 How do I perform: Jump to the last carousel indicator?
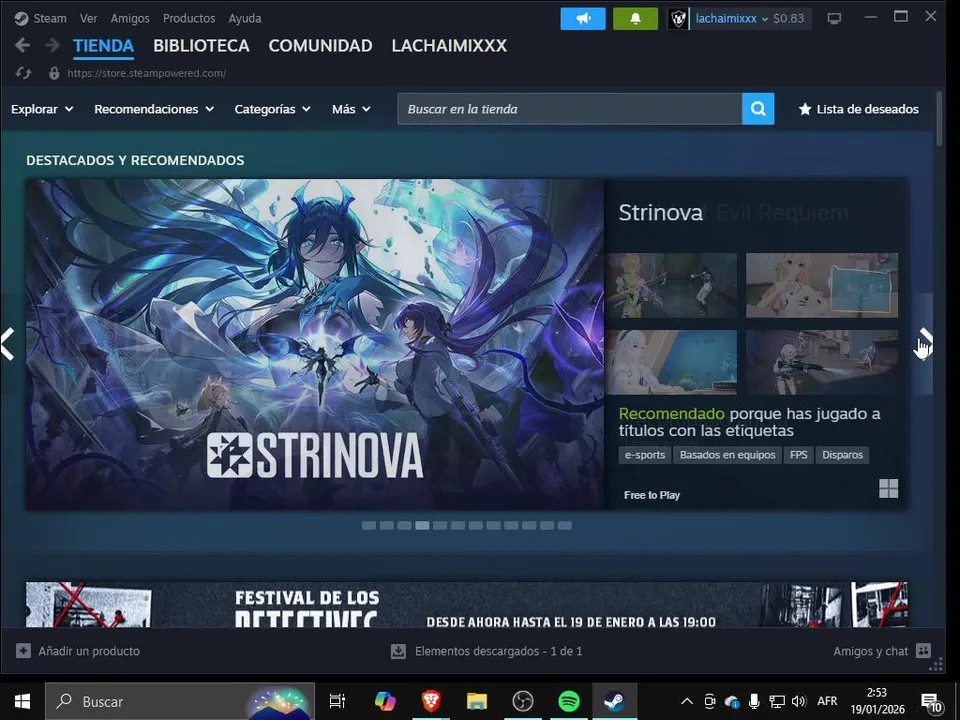pyautogui.click(x=564, y=525)
